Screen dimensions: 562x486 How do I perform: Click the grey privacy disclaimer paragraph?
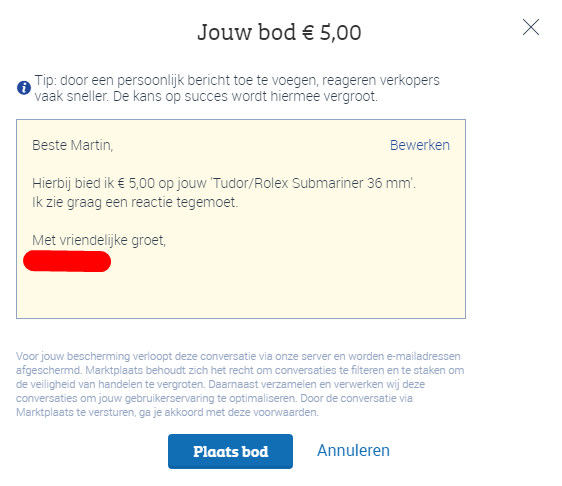coord(240,384)
